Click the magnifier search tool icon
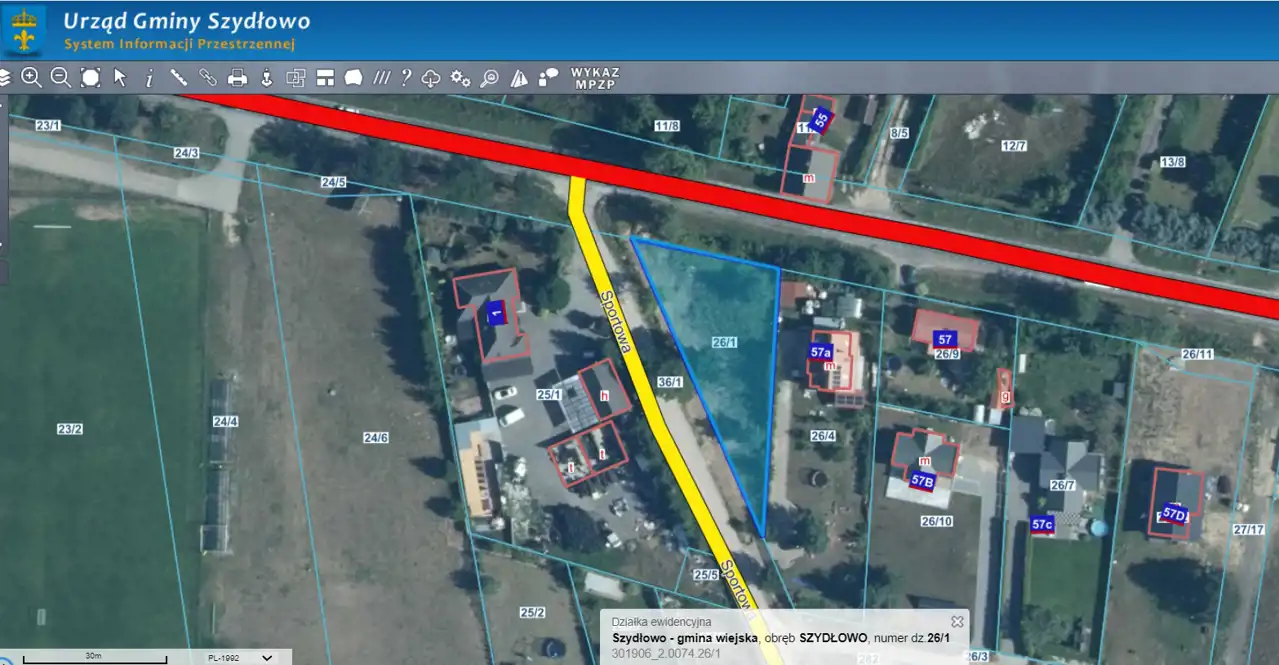The image size is (1279, 665). 489,78
